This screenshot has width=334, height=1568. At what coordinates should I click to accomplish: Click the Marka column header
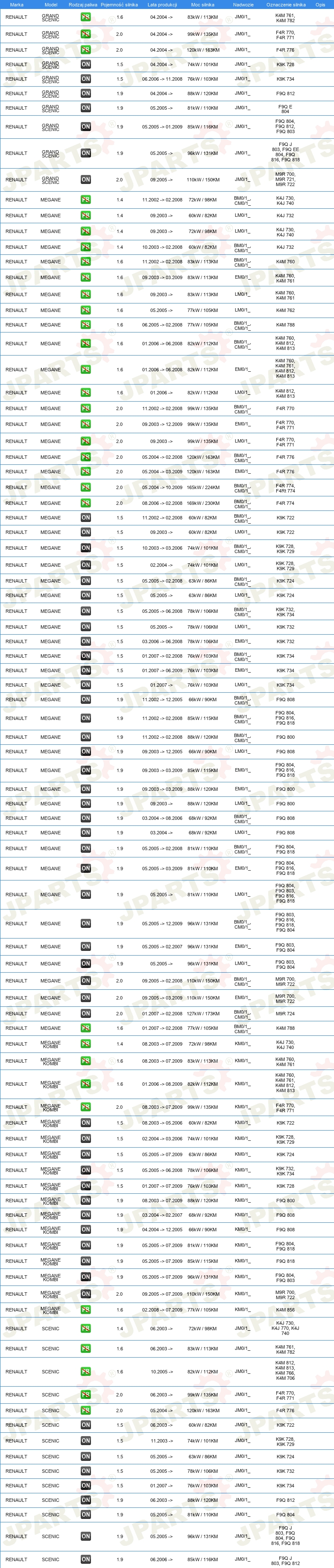coord(17,4)
